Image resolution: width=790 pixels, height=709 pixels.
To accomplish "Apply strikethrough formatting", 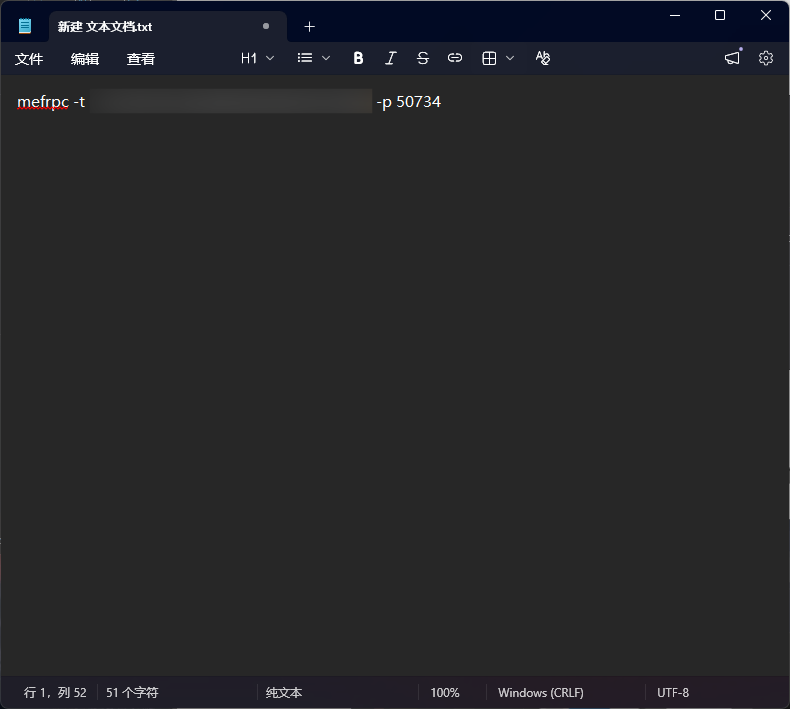I will point(422,58).
